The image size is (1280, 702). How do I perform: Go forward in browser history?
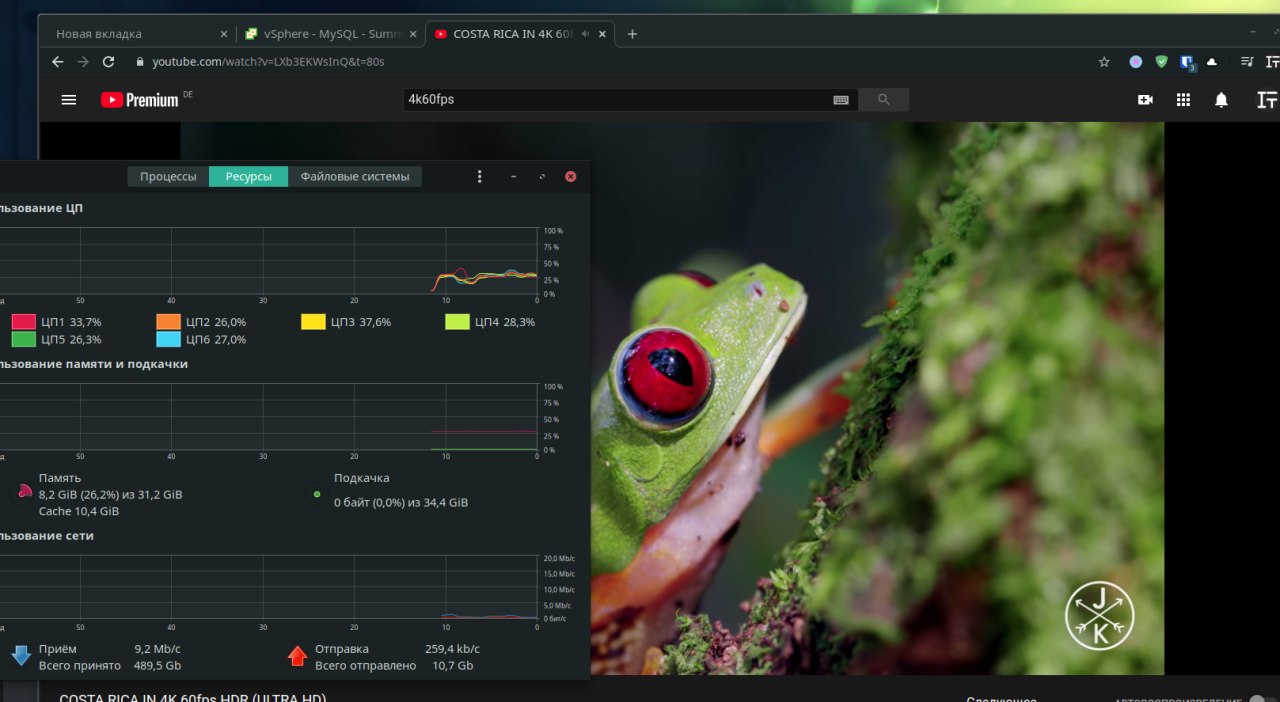tap(83, 62)
